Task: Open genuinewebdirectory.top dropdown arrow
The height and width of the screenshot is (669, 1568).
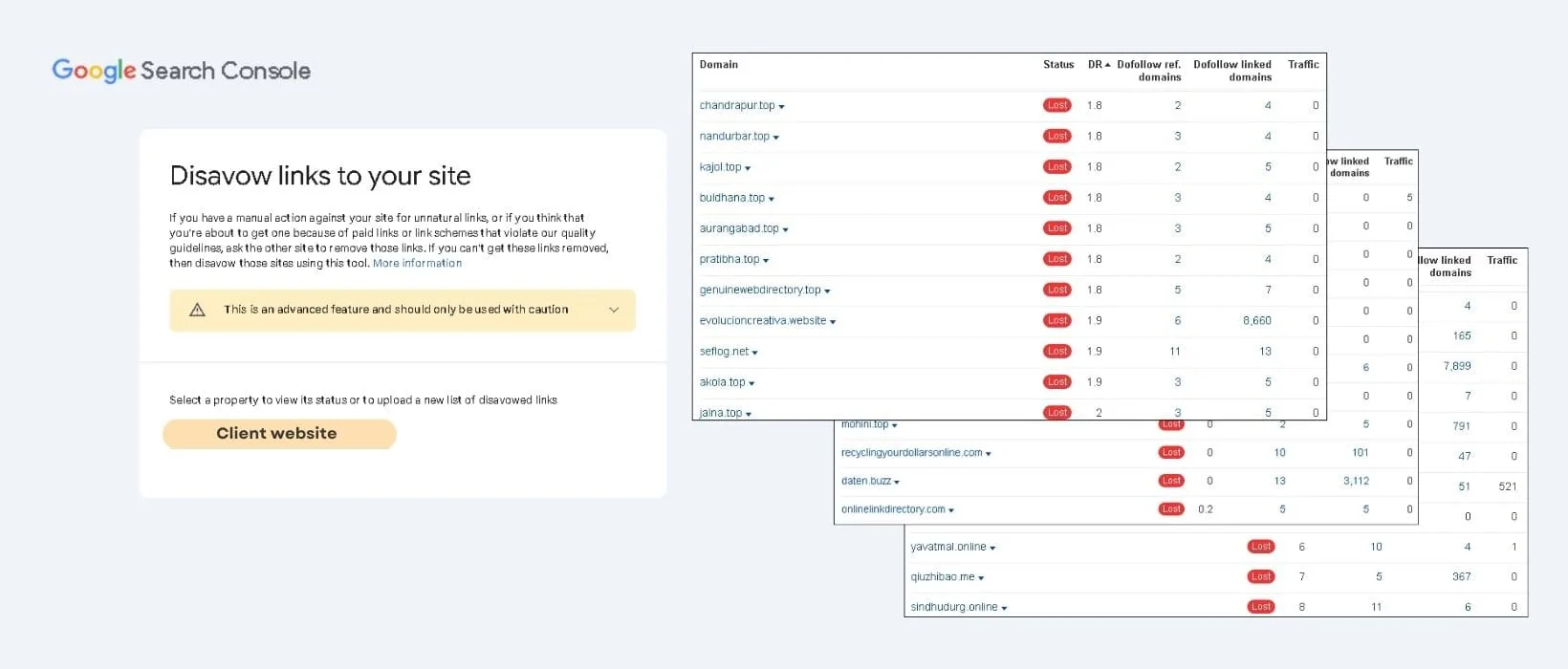Action: tap(827, 291)
